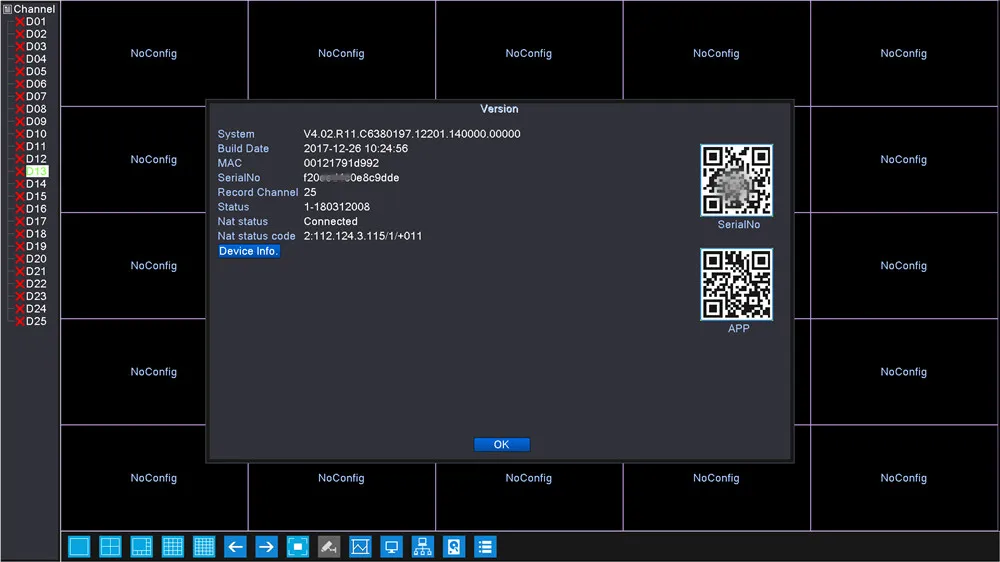
Task: Select the four-split view layout
Action: coord(110,547)
